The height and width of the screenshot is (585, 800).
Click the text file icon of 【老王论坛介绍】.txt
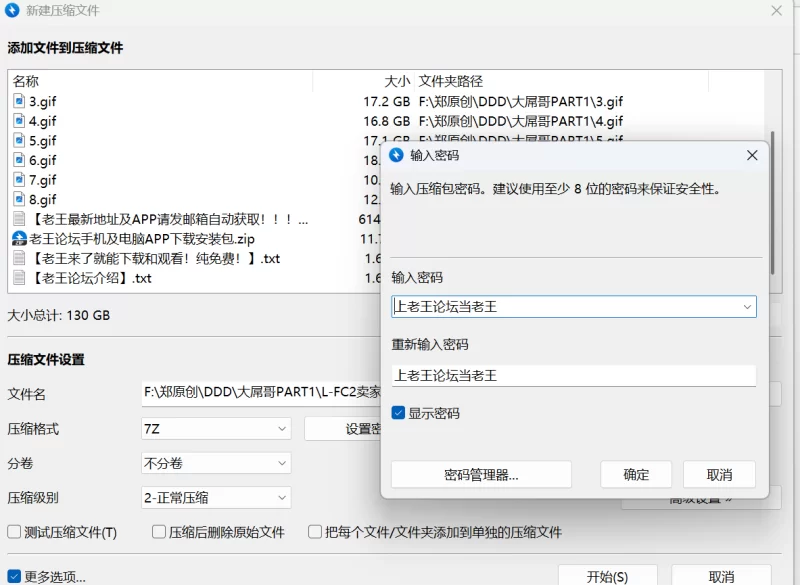pos(19,277)
